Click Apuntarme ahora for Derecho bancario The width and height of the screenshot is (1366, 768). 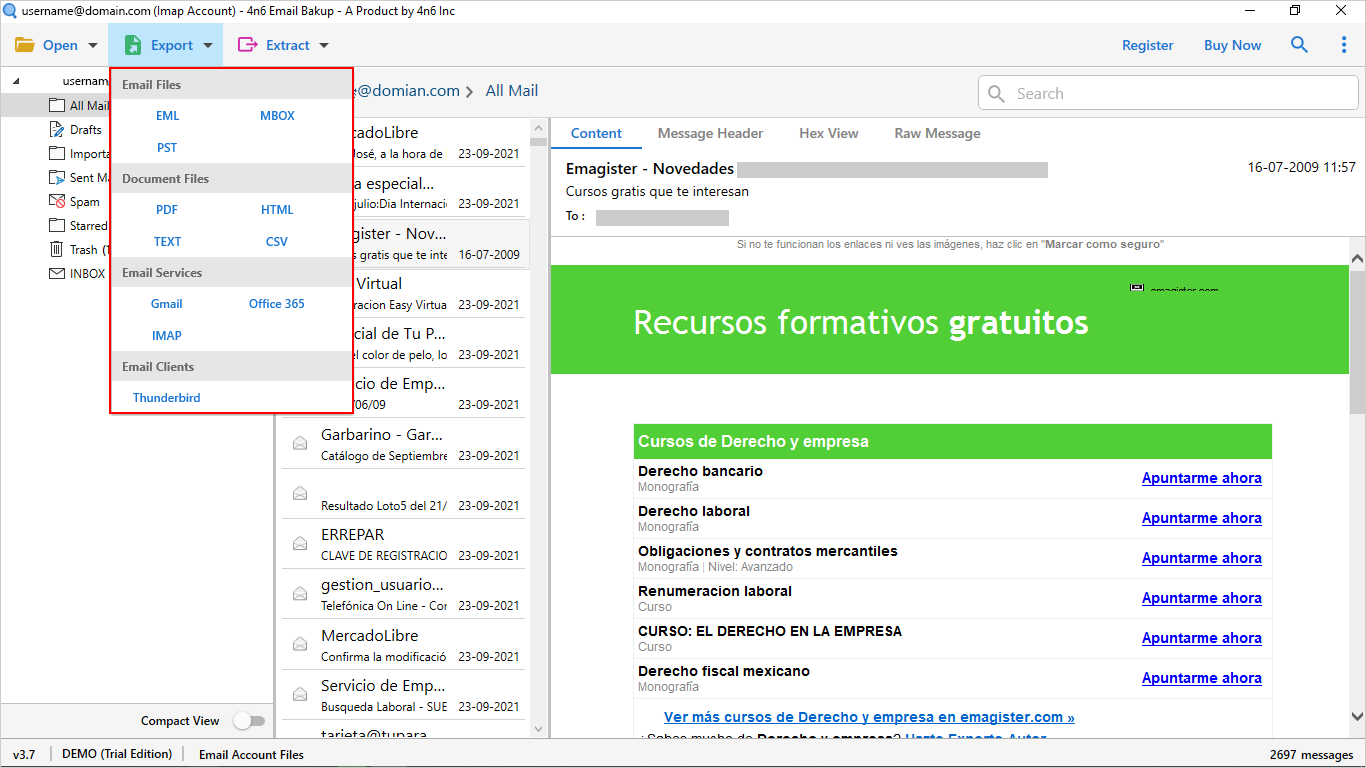(x=1202, y=478)
